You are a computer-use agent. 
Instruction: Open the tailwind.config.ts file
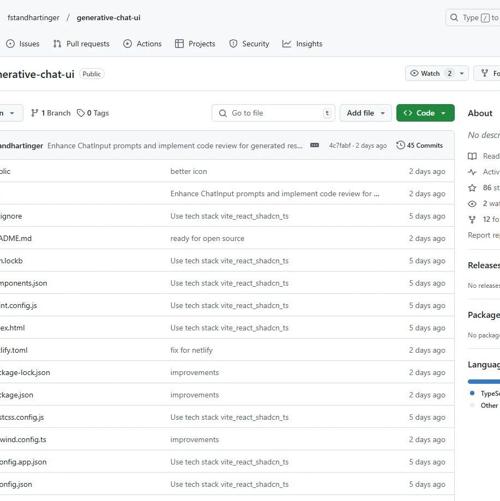coord(23,440)
